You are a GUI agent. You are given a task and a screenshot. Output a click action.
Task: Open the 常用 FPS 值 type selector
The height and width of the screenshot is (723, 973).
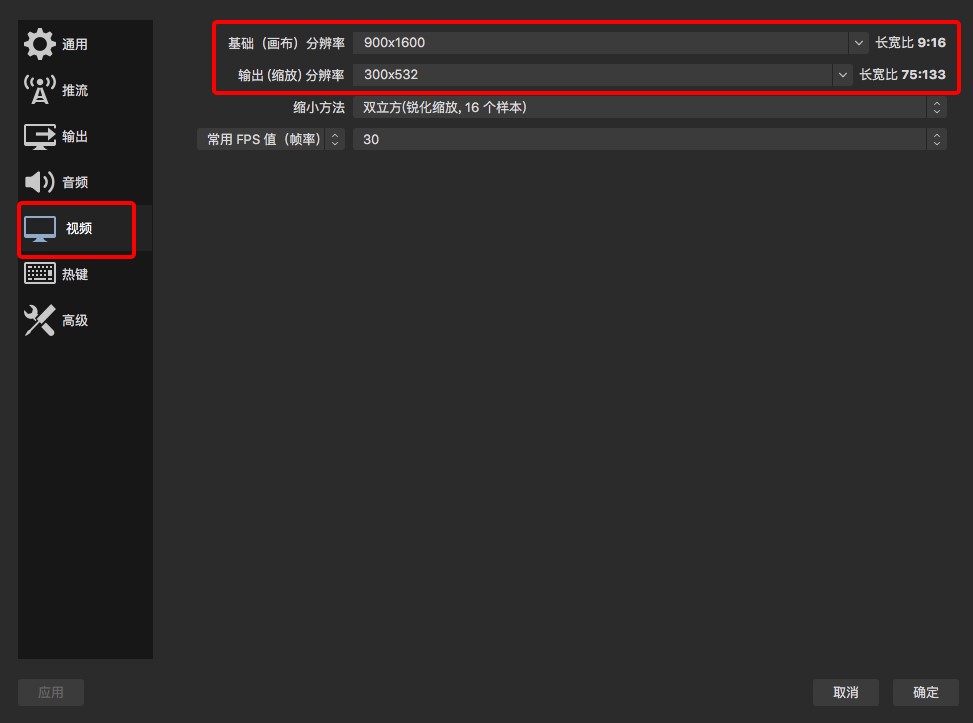271,140
